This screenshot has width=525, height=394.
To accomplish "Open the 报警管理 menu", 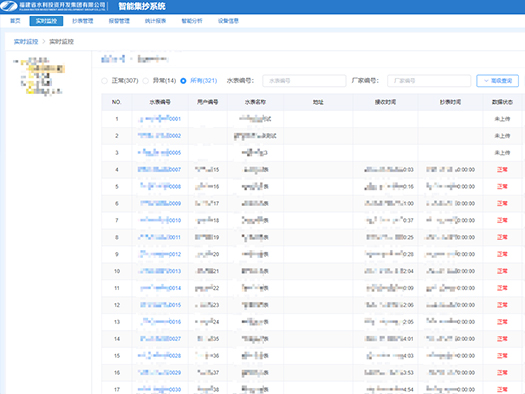I will (x=119, y=21).
